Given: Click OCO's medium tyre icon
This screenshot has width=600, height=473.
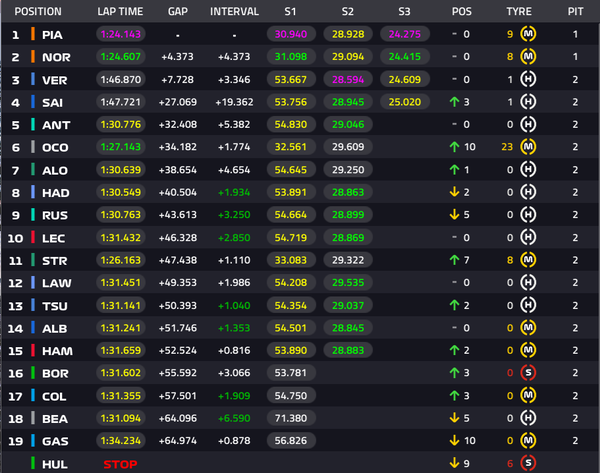Looking at the screenshot, I should pos(528,147).
